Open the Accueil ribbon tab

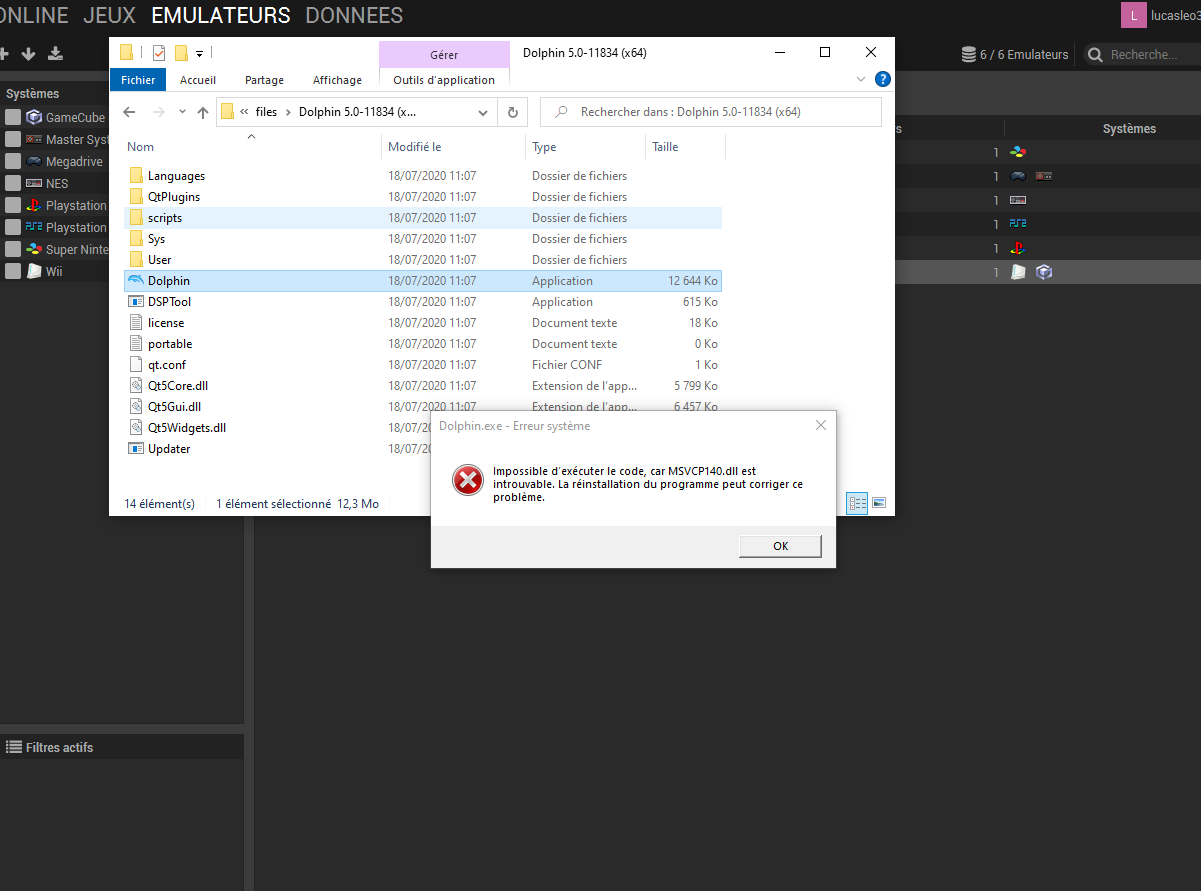199,80
